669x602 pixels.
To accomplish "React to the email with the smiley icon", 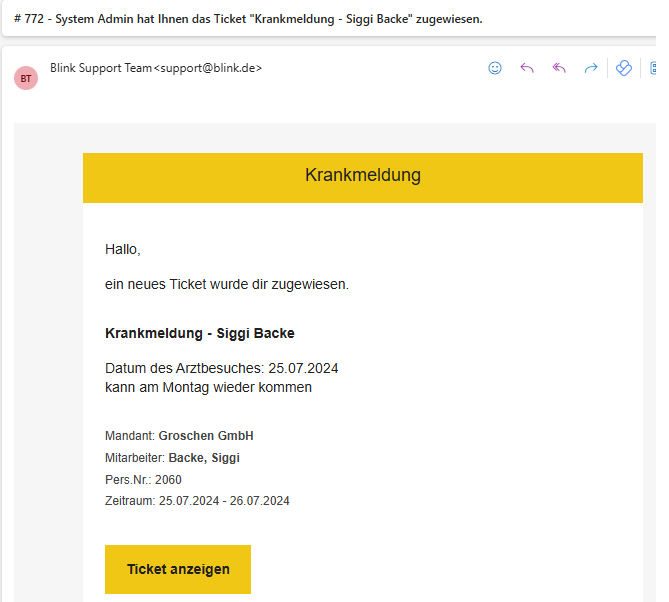I will coord(495,68).
